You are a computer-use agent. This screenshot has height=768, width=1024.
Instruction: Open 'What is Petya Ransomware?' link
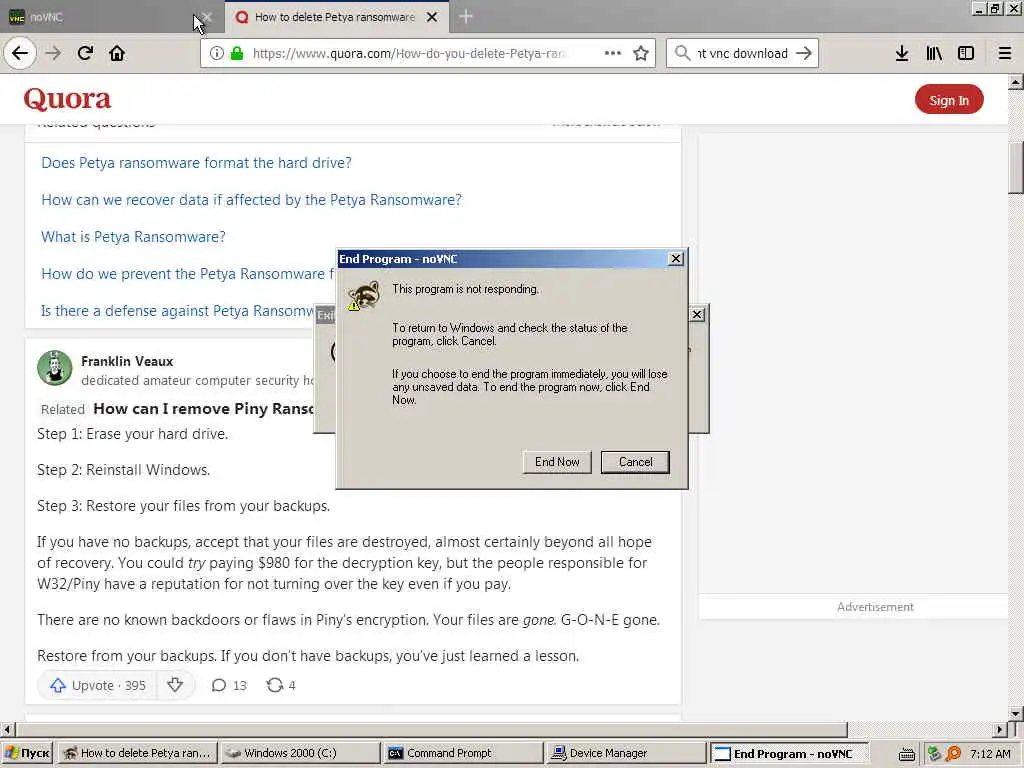pyautogui.click(x=133, y=237)
